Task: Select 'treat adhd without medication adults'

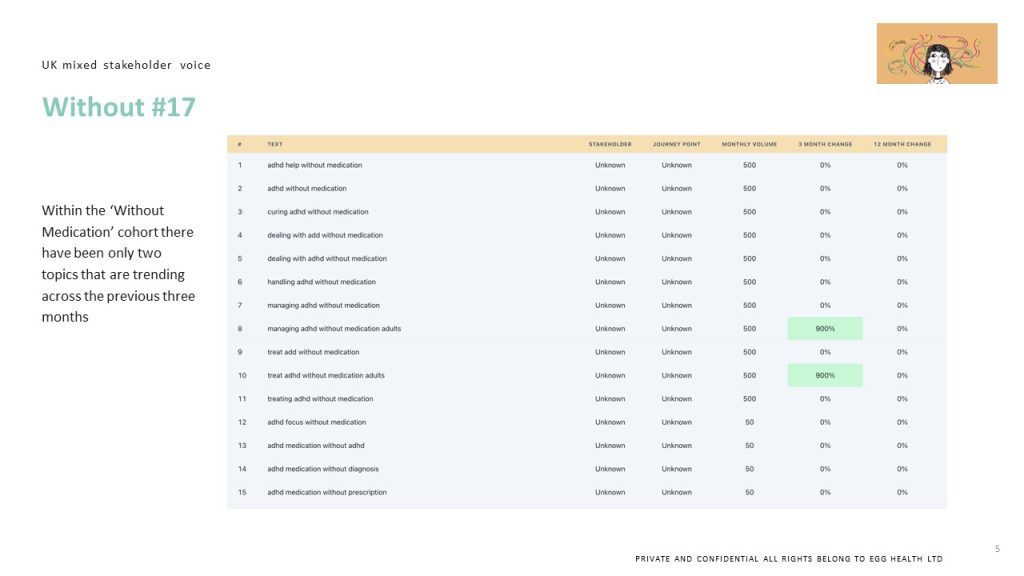Action: [x=326, y=376]
